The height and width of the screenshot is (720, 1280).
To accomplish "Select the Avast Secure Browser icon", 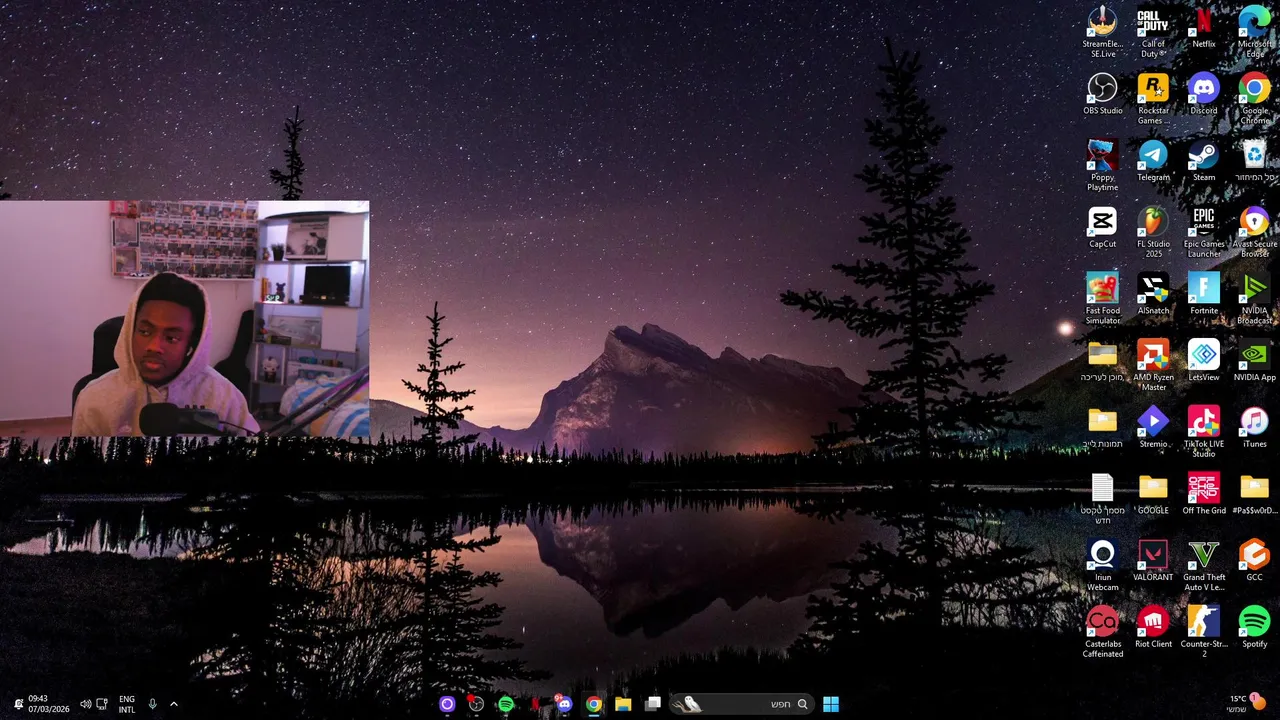I will click(x=1255, y=232).
